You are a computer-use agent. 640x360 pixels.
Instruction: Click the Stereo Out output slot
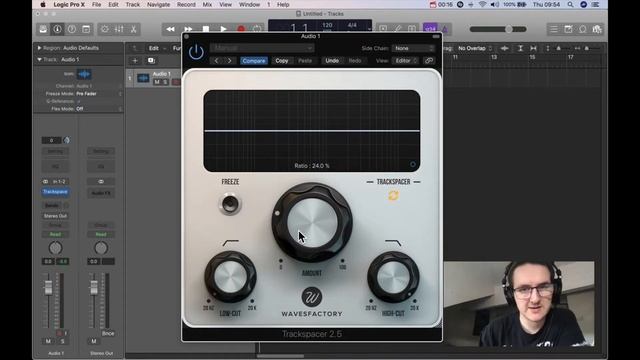tap(55, 216)
